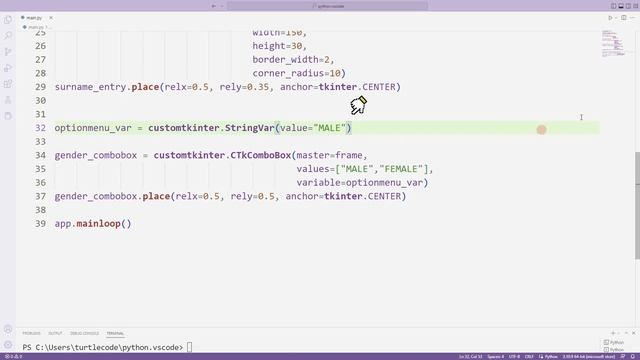Close the main.py tab
The height and width of the screenshot is (360, 640).
(51, 18)
